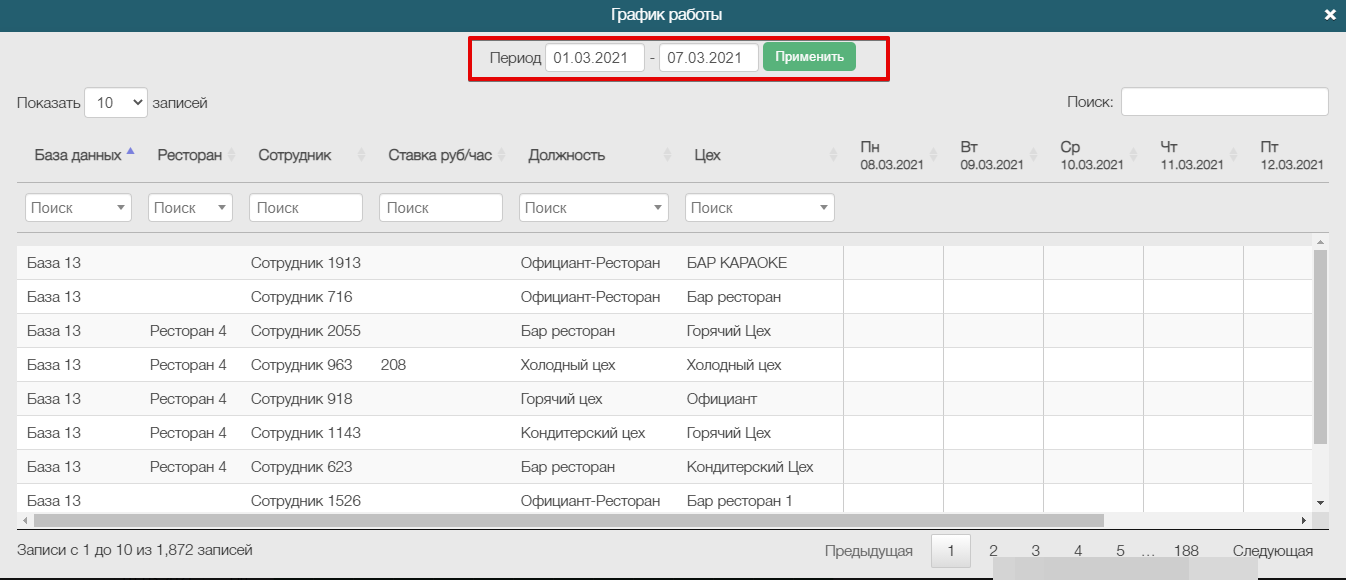Image resolution: width=1346 pixels, height=580 pixels.
Task: Focus the global Поиск search box
Action: [1224, 102]
